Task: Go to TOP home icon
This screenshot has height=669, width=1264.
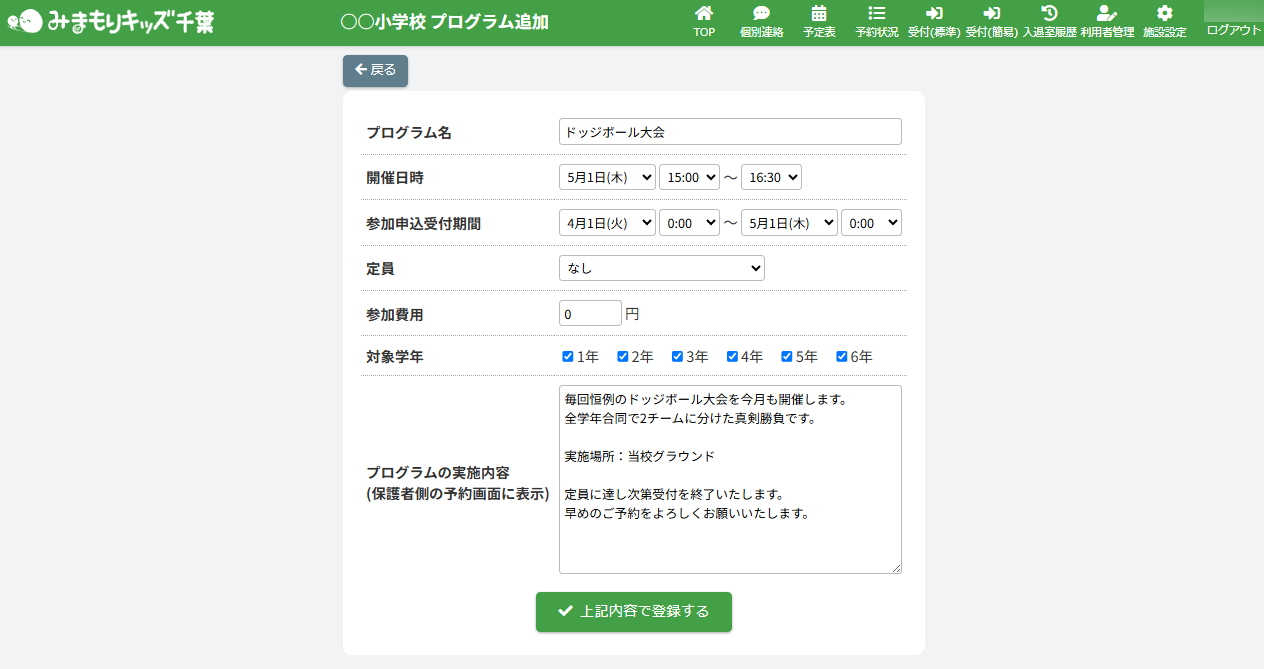Action: (x=704, y=14)
